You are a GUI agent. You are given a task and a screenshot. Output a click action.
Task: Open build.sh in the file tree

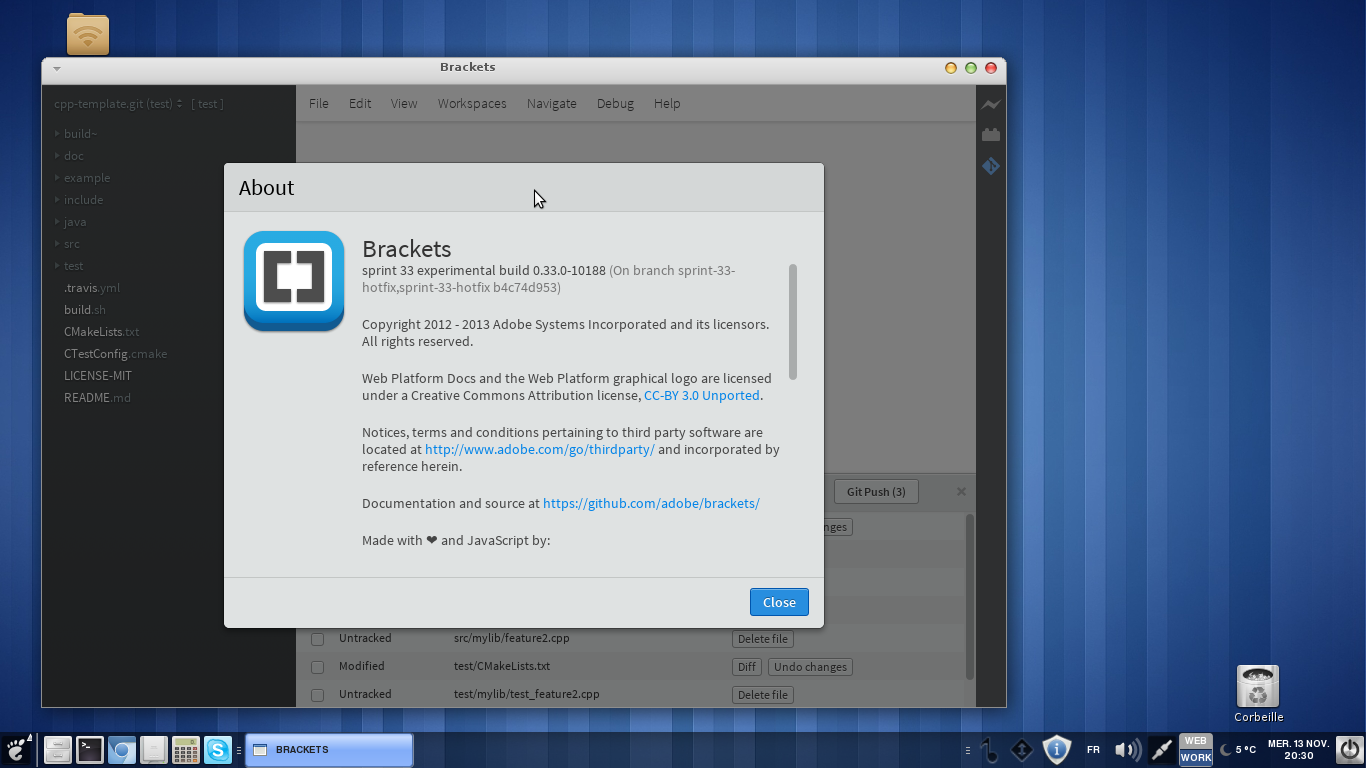(x=85, y=310)
